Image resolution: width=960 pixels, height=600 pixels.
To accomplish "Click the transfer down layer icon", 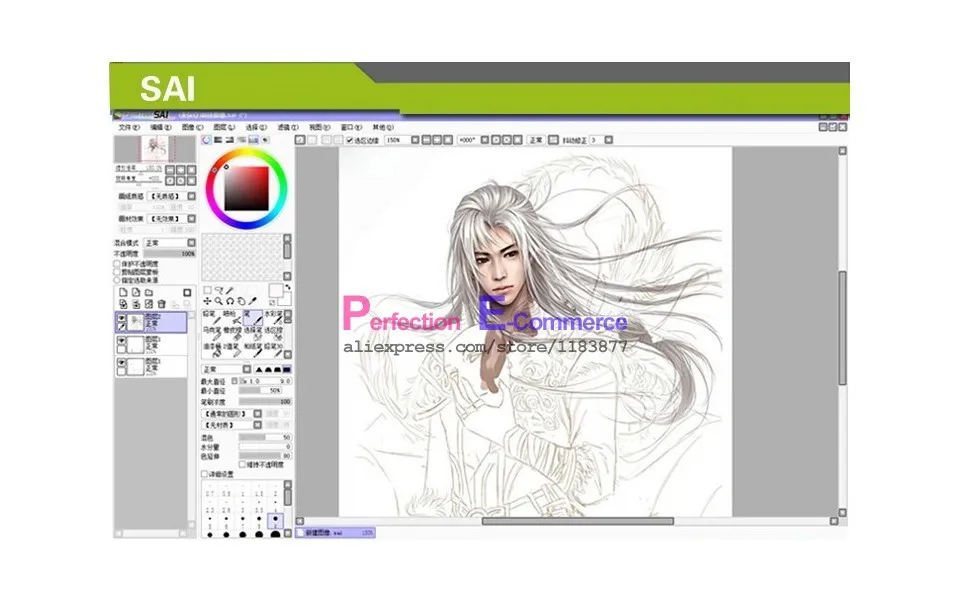I will [x=123, y=304].
